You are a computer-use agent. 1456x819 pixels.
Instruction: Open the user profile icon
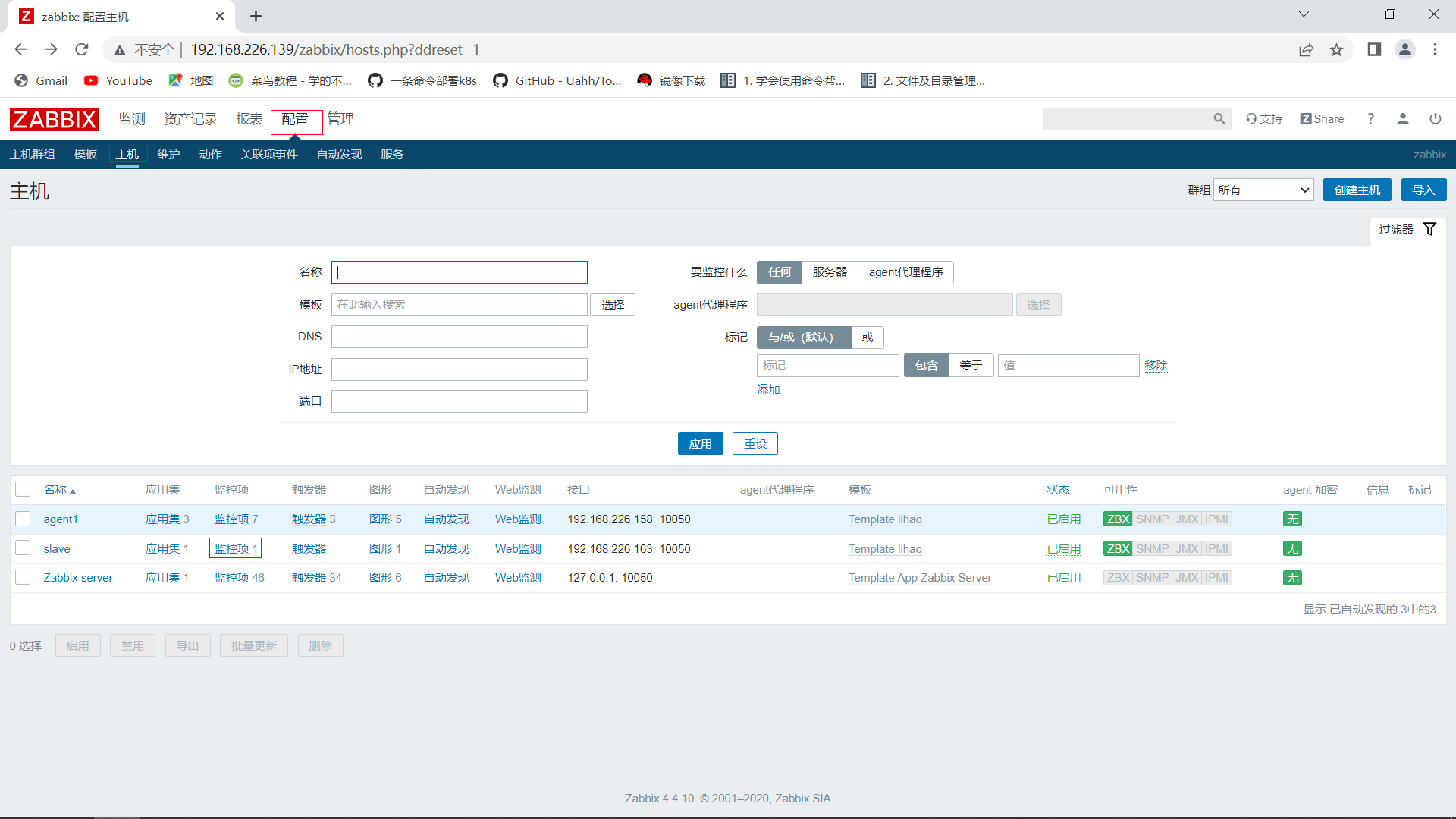coord(1402,119)
